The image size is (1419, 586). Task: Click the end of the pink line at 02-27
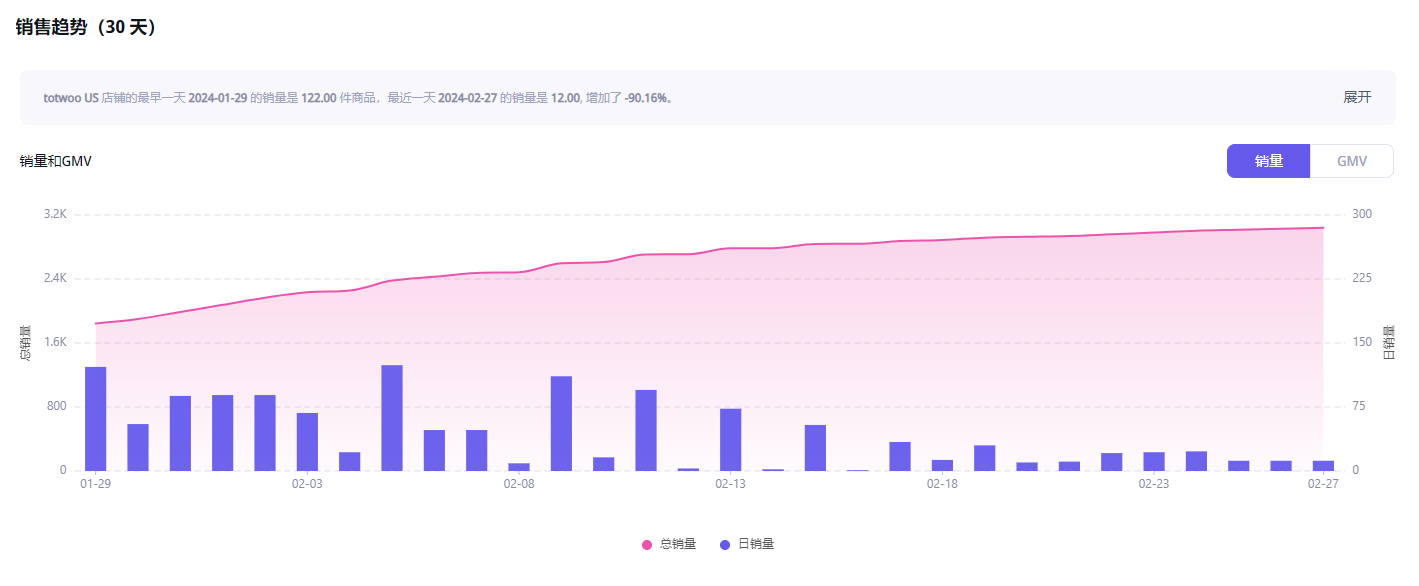click(1323, 228)
